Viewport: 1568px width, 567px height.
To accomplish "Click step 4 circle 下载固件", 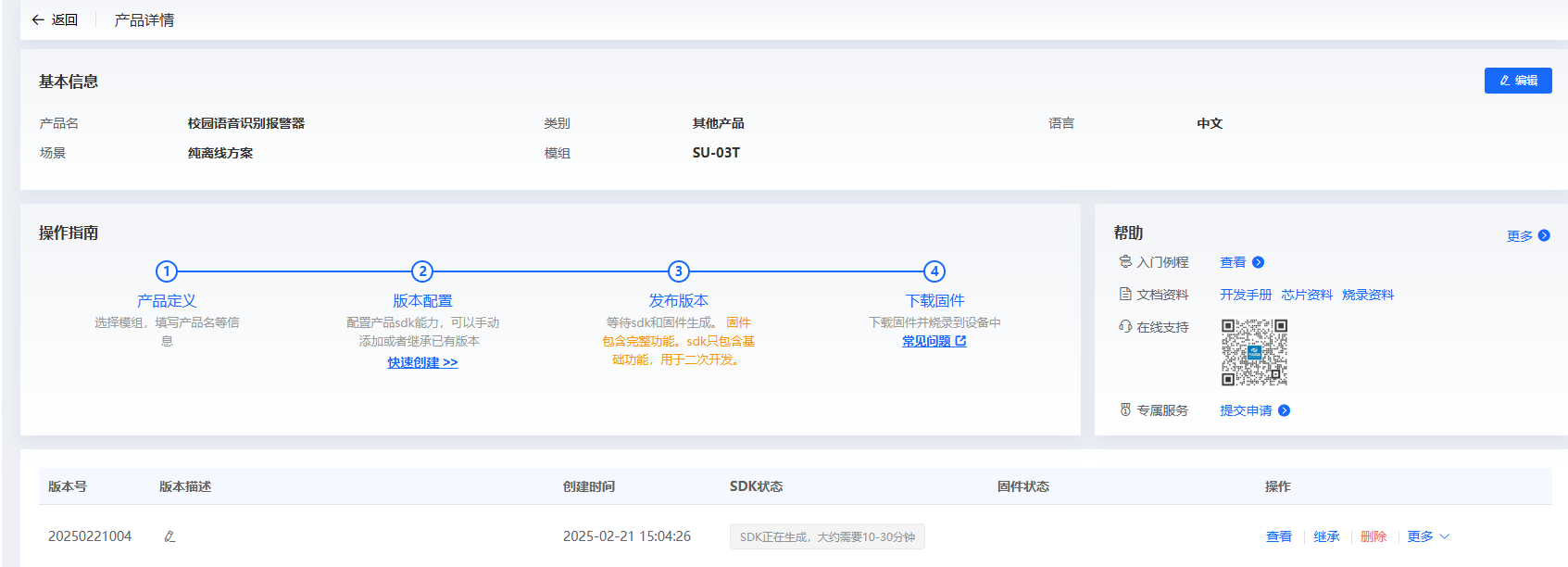I will point(935,271).
